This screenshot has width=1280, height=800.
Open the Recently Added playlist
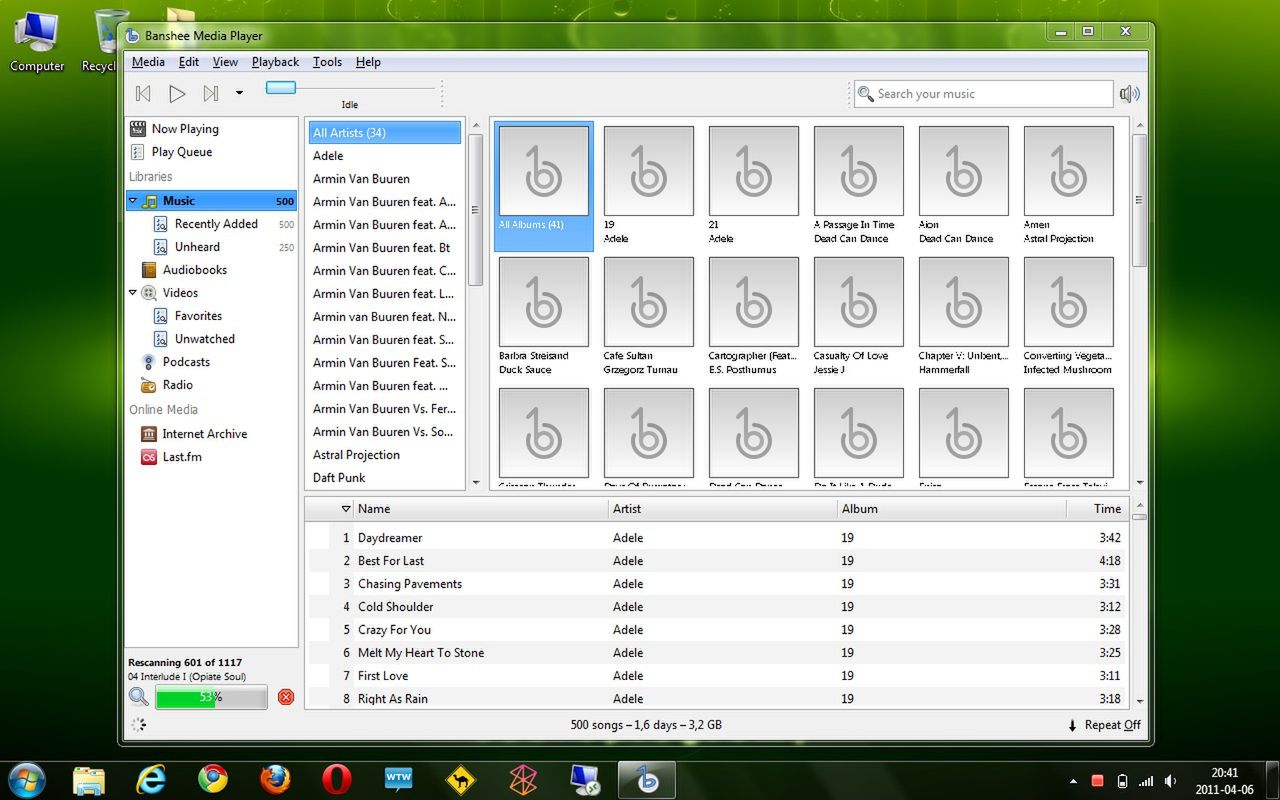click(x=216, y=224)
